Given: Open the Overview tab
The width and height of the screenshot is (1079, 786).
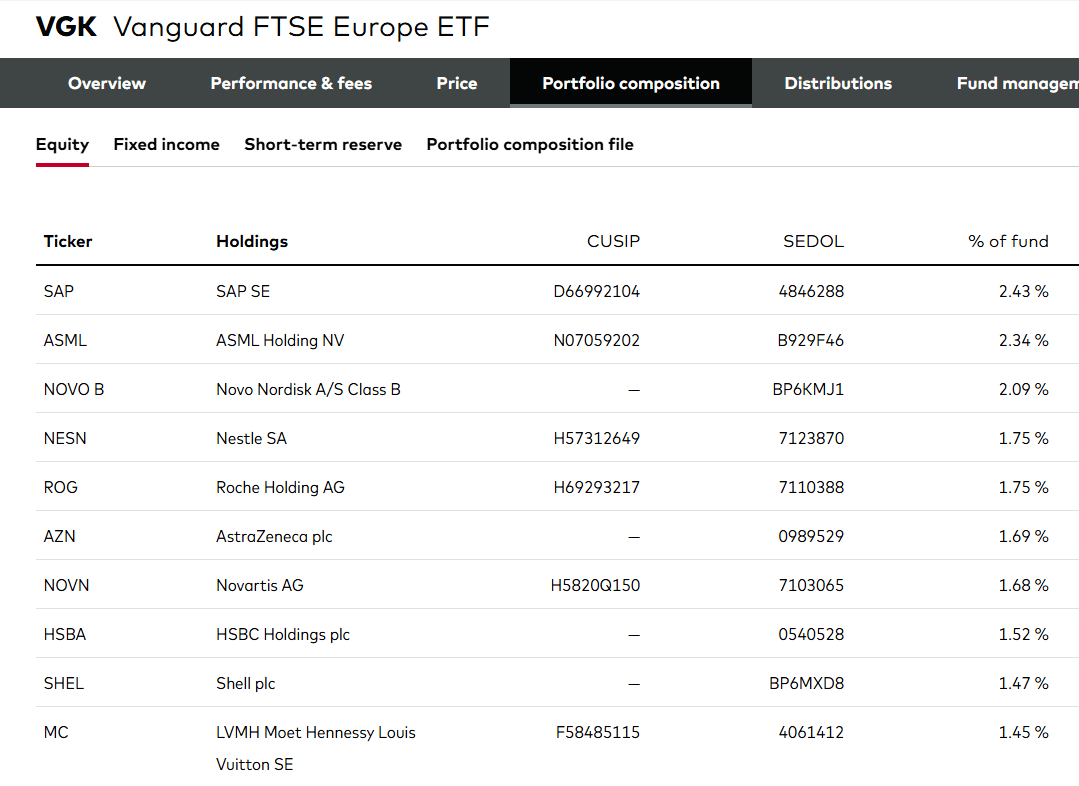Looking at the screenshot, I should tap(107, 83).
